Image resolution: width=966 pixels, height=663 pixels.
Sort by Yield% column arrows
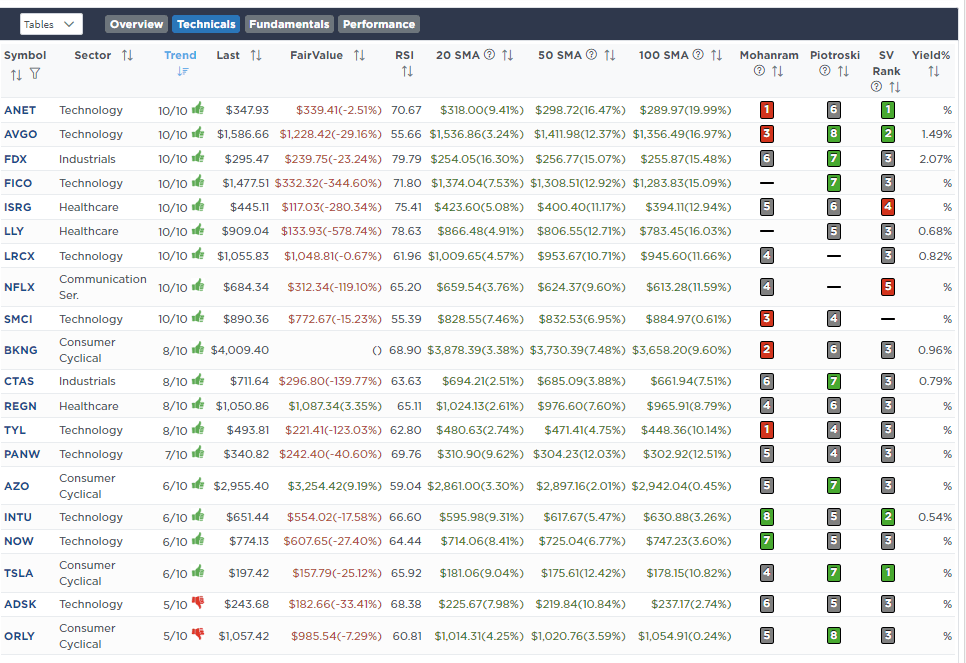[933, 72]
